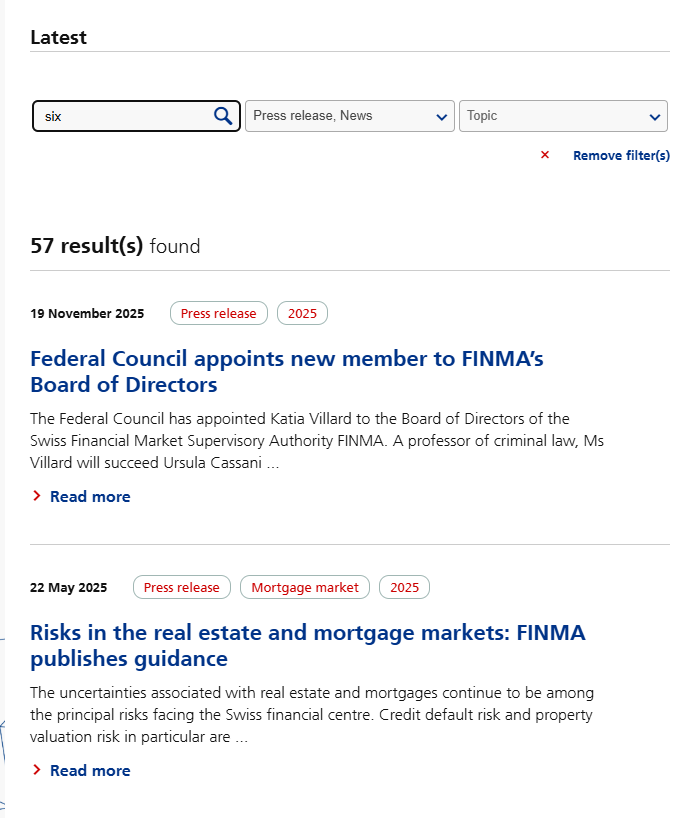Select 2025 tag on 19 November item

(x=302, y=314)
